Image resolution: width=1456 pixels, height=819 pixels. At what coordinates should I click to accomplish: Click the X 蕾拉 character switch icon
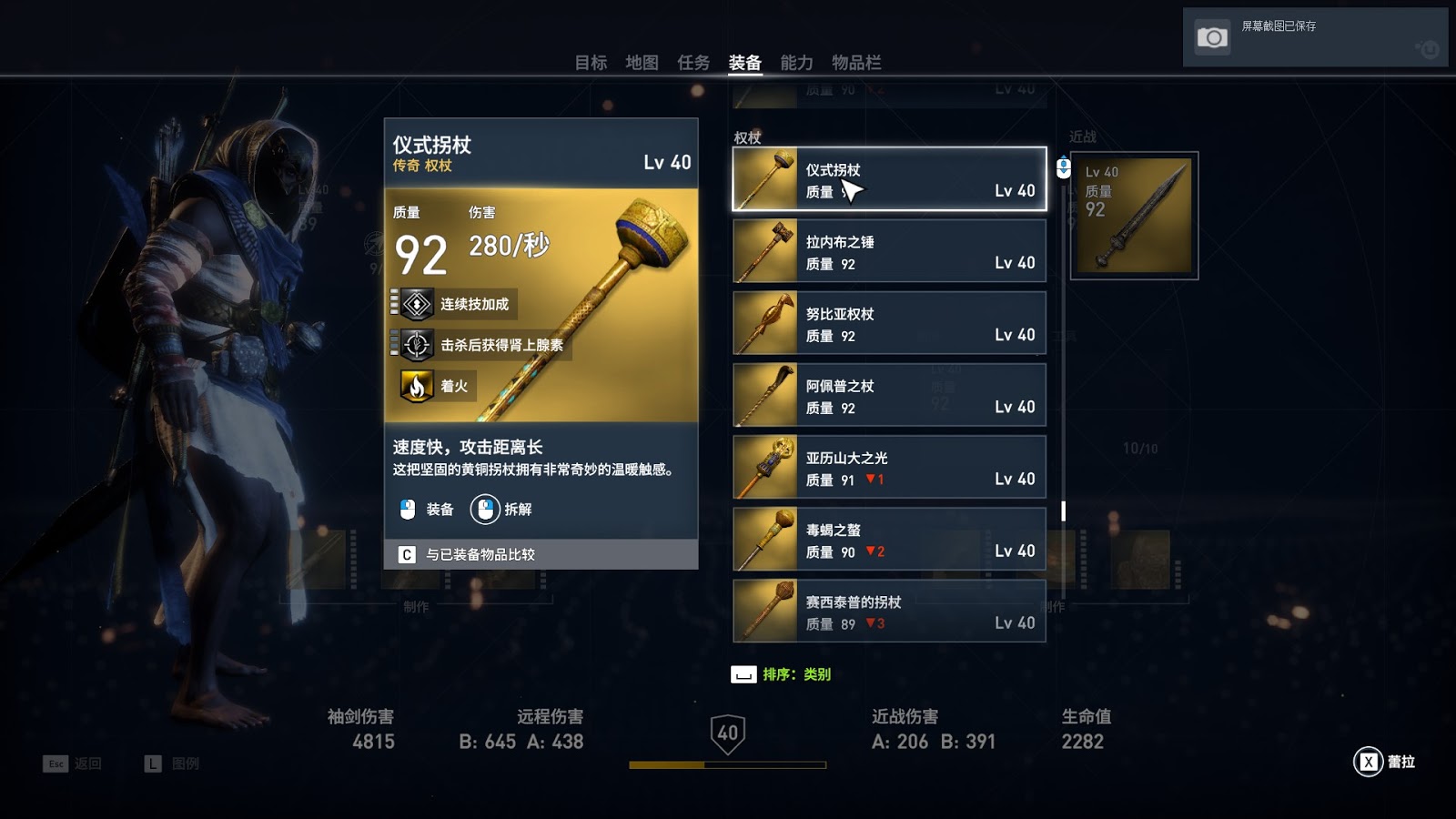1369,762
